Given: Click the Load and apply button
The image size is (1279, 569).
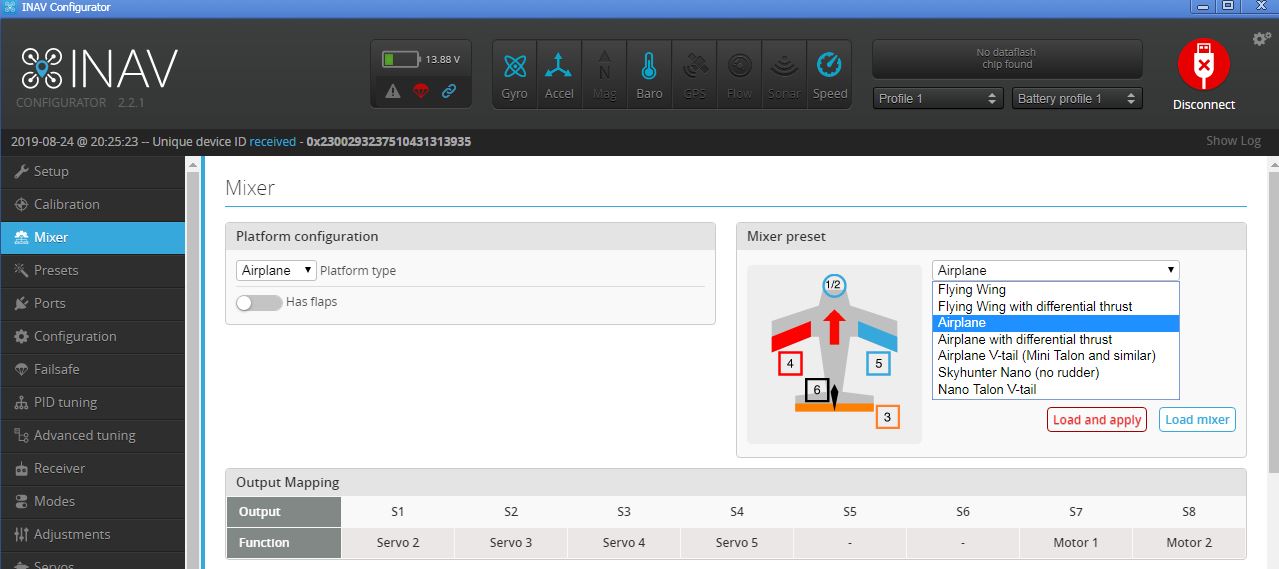Looking at the screenshot, I should click(x=1097, y=420).
